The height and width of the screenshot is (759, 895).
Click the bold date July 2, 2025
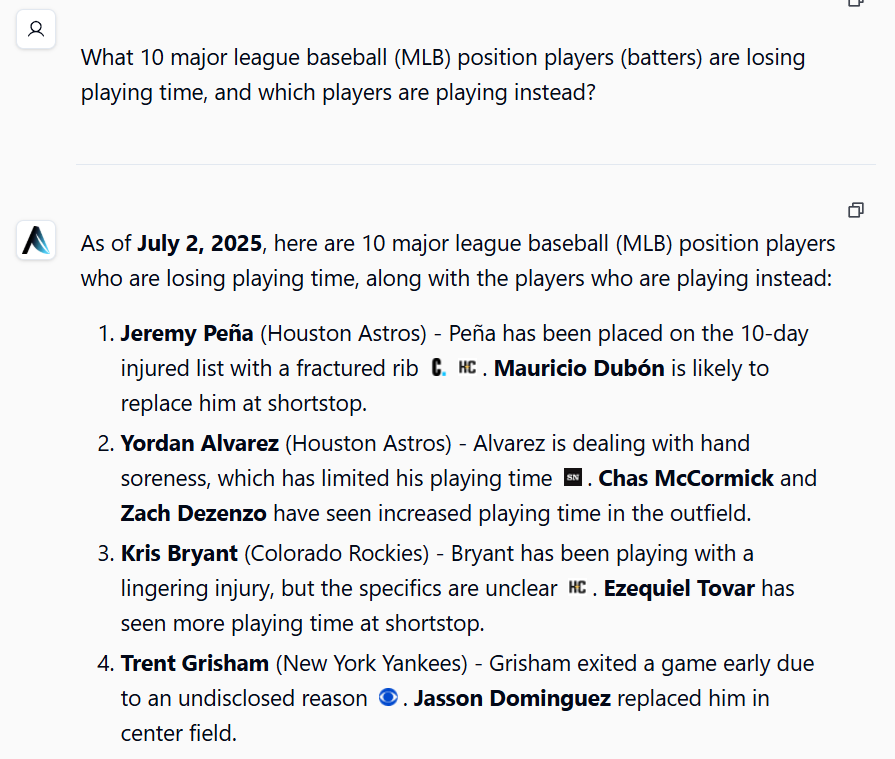[199, 244]
